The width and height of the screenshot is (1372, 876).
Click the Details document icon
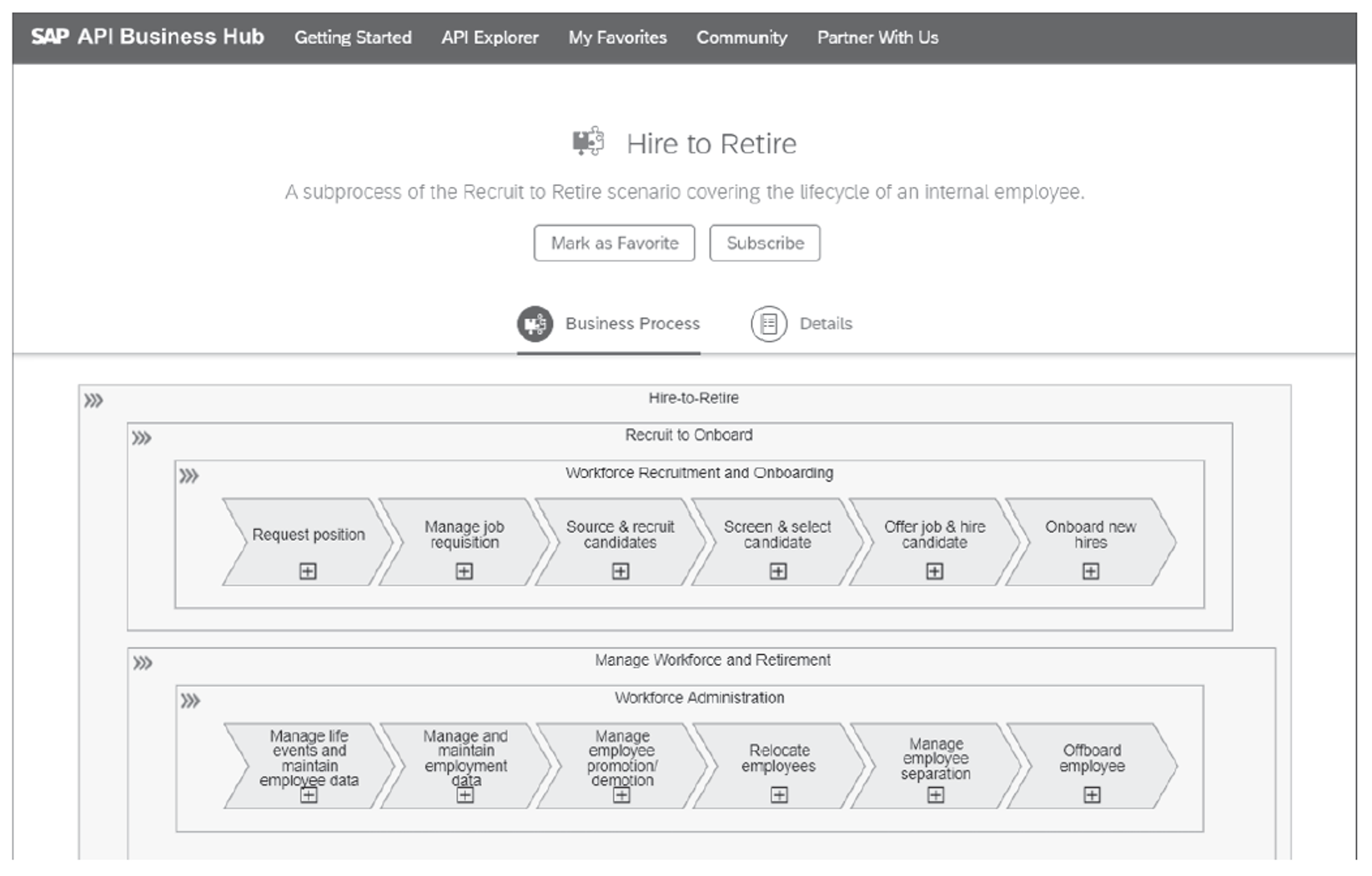[x=769, y=324]
